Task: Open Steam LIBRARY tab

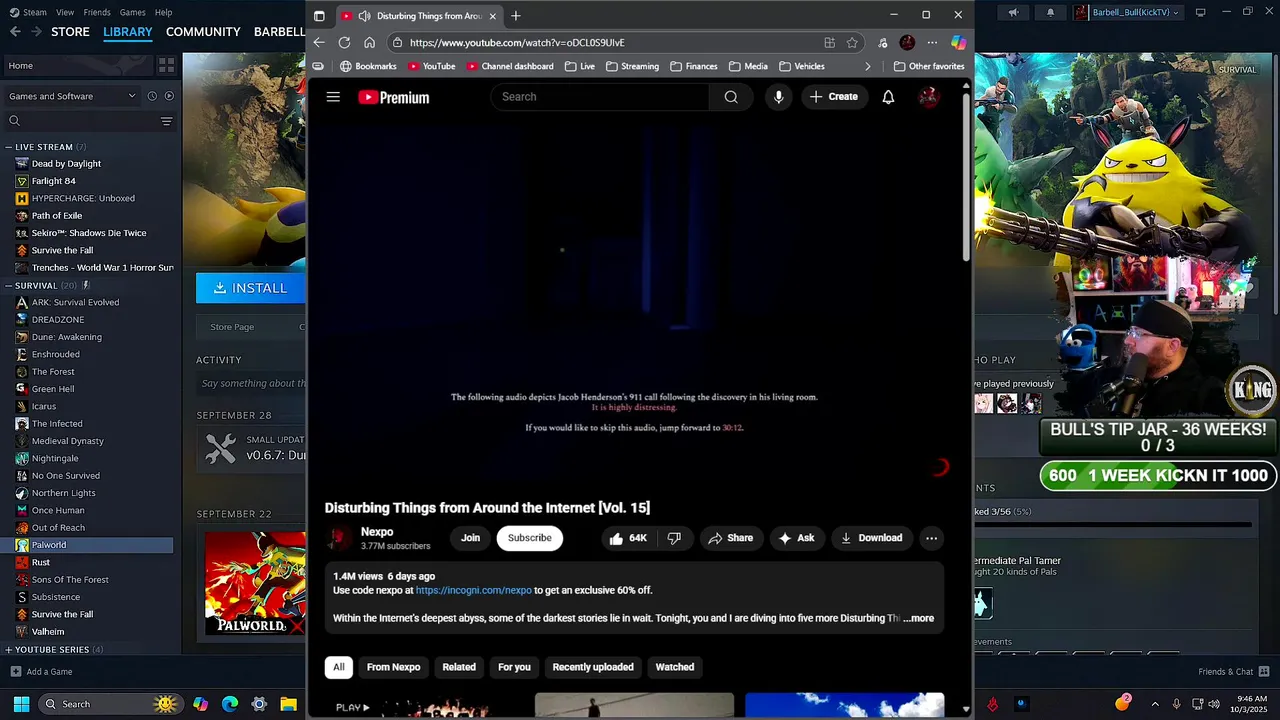Action: tap(128, 32)
